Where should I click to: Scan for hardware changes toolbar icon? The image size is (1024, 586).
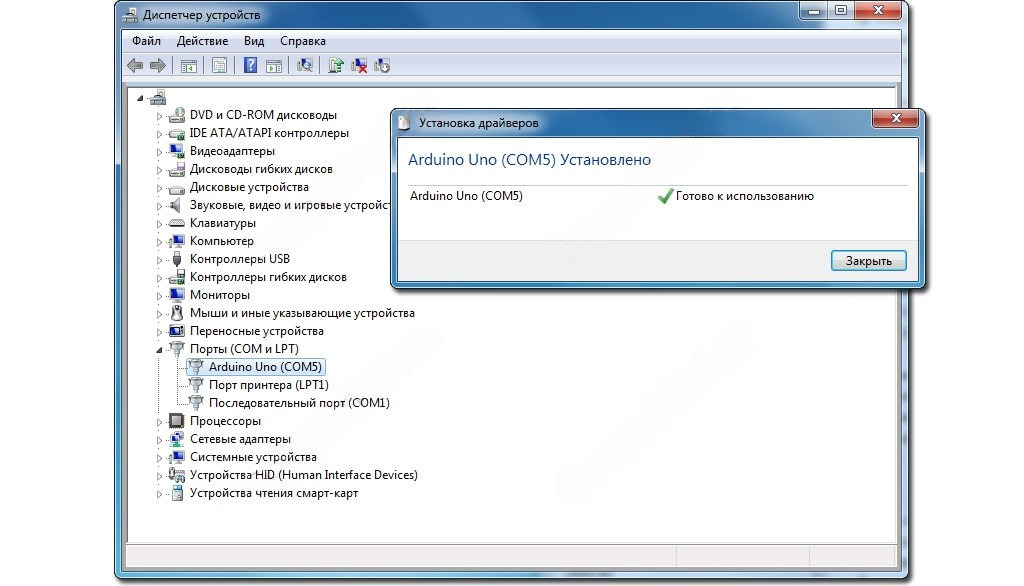(305, 66)
